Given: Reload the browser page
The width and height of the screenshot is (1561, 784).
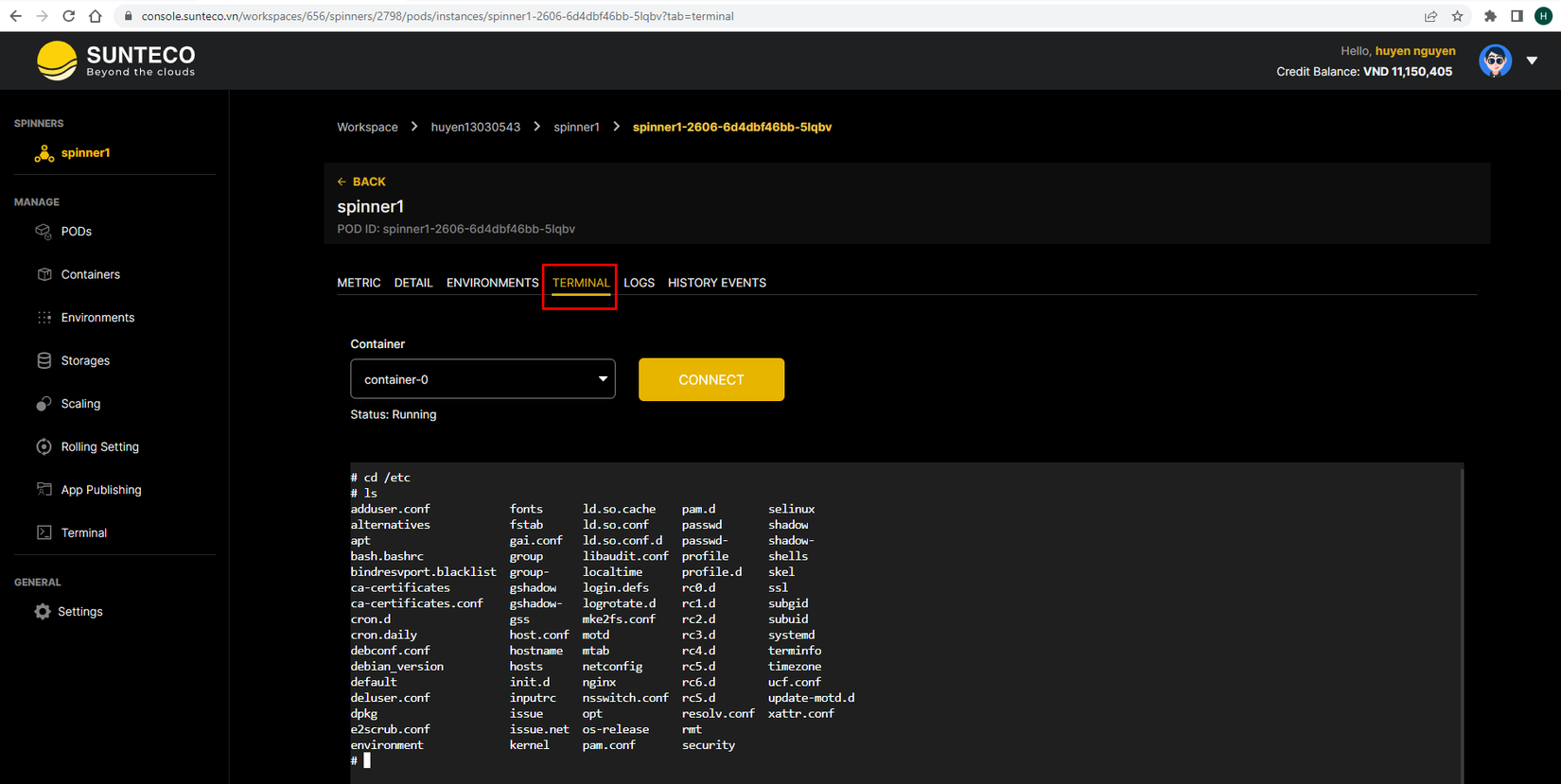Looking at the screenshot, I should 68,16.
